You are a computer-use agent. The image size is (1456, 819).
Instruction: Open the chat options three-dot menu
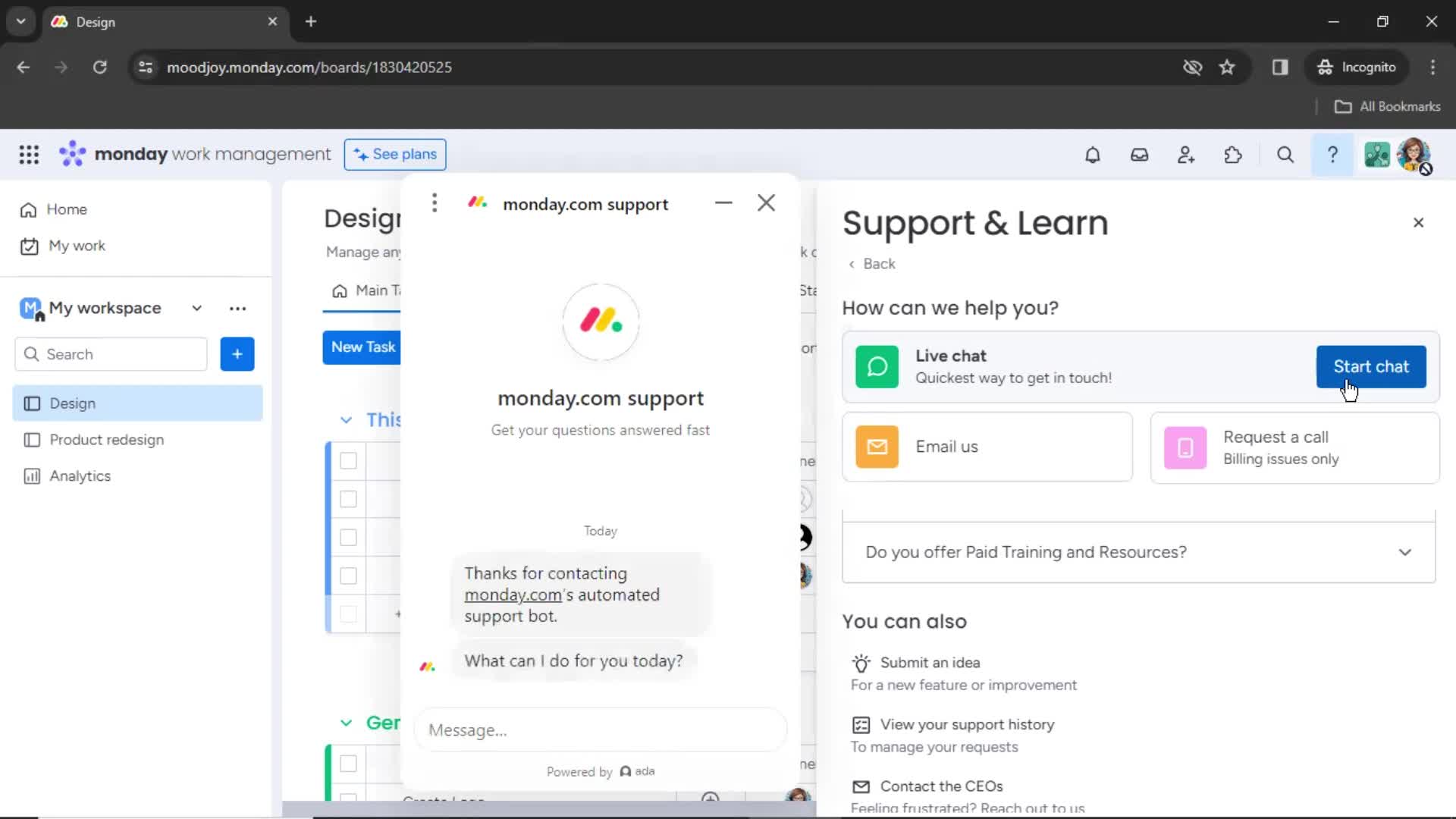click(x=435, y=202)
